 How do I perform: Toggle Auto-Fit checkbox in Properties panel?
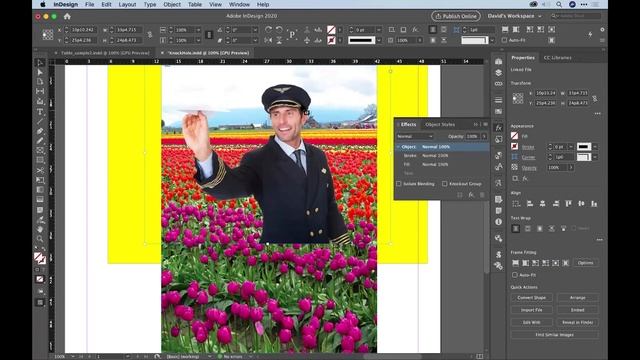pyautogui.click(x=515, y=275)
